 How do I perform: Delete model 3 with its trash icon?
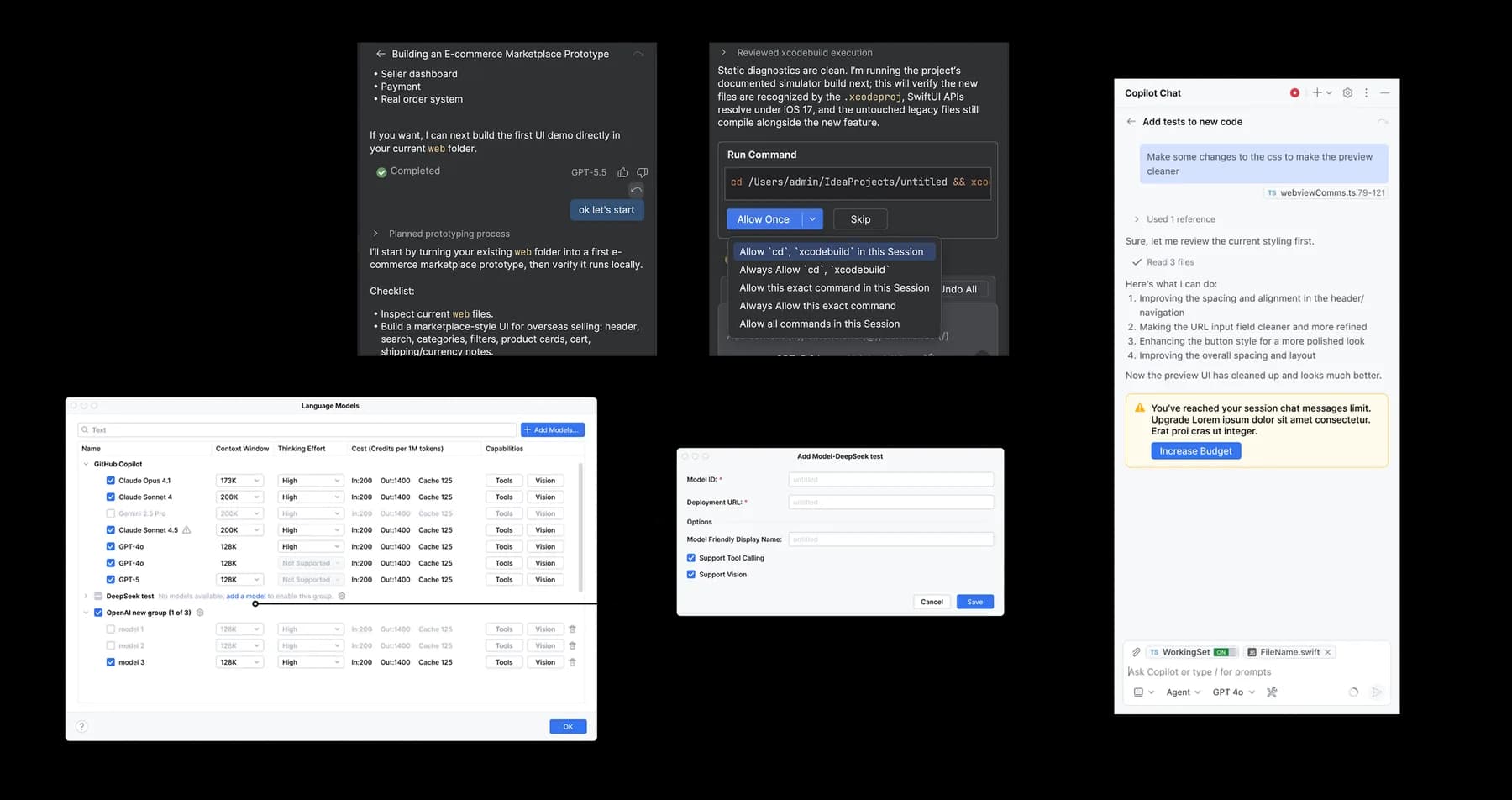(572, 662)
